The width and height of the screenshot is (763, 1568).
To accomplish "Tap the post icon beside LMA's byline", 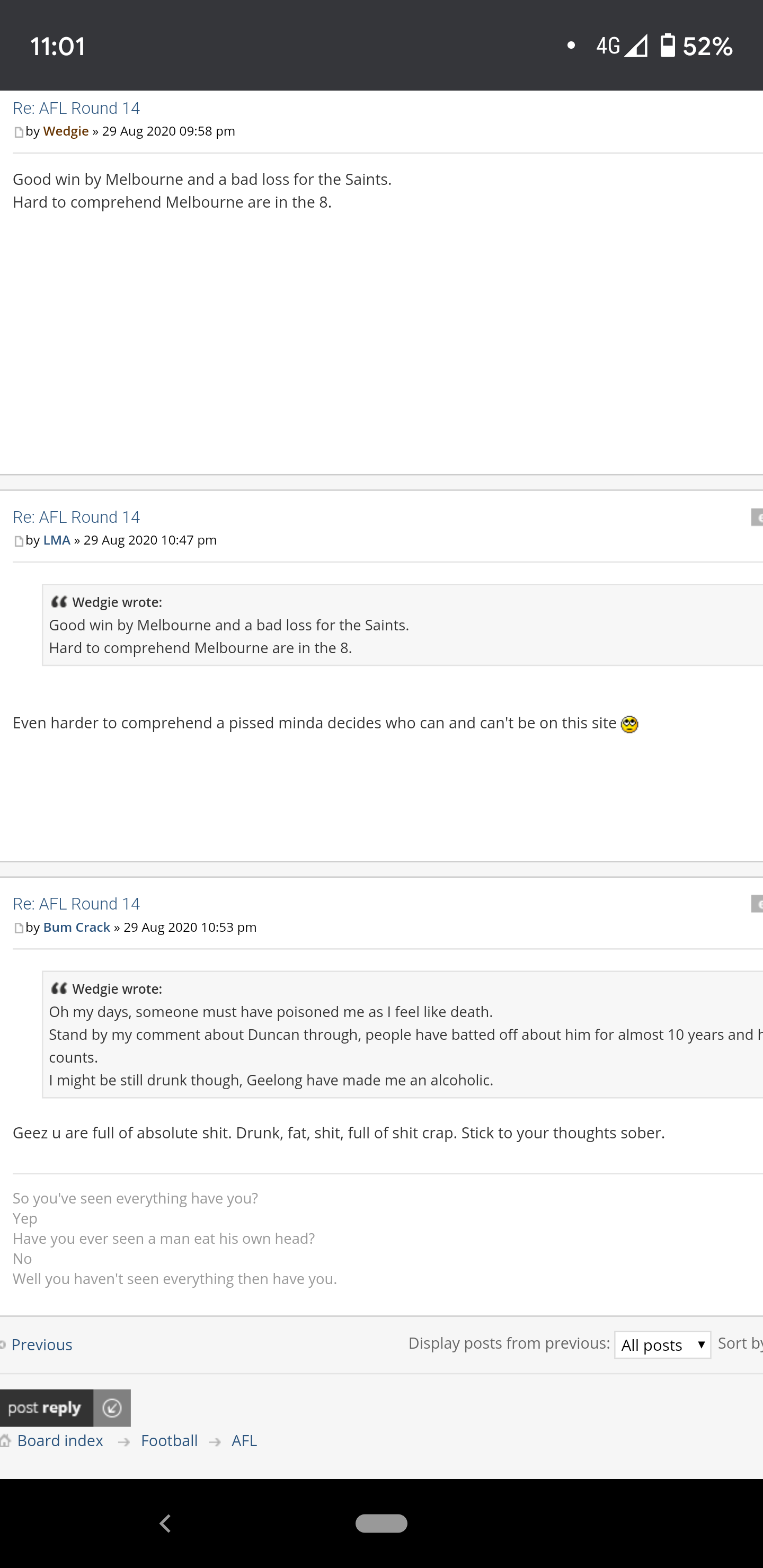I will [19, 541].
